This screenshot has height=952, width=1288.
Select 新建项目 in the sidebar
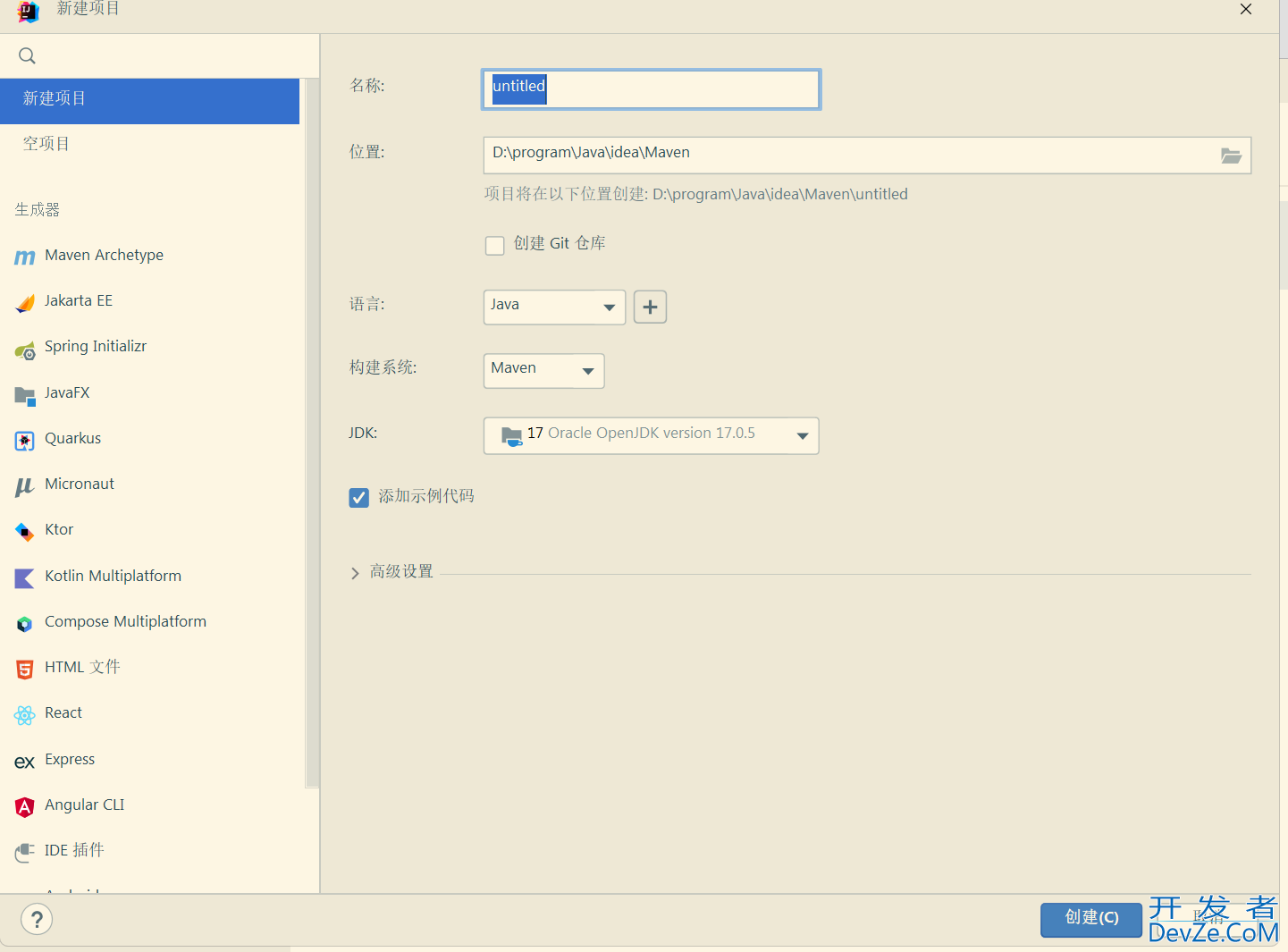click(149, 100)
